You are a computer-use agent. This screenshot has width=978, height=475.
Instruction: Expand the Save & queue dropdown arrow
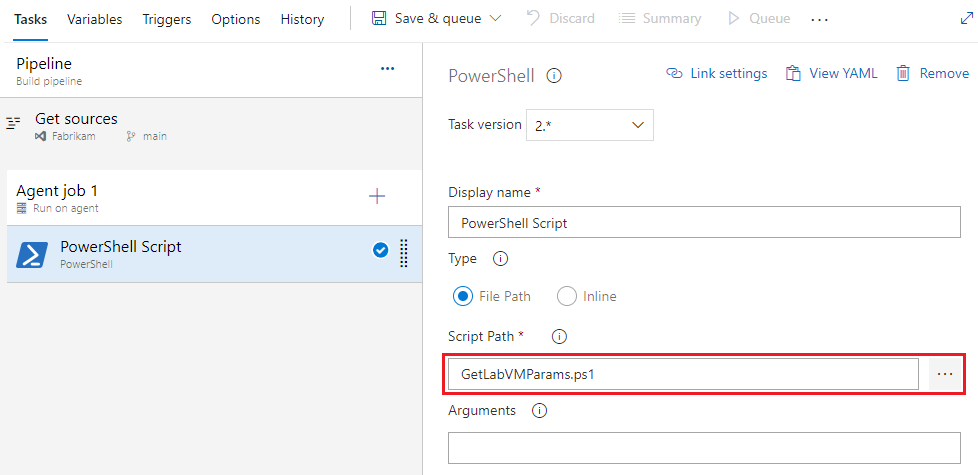(495, 19)
